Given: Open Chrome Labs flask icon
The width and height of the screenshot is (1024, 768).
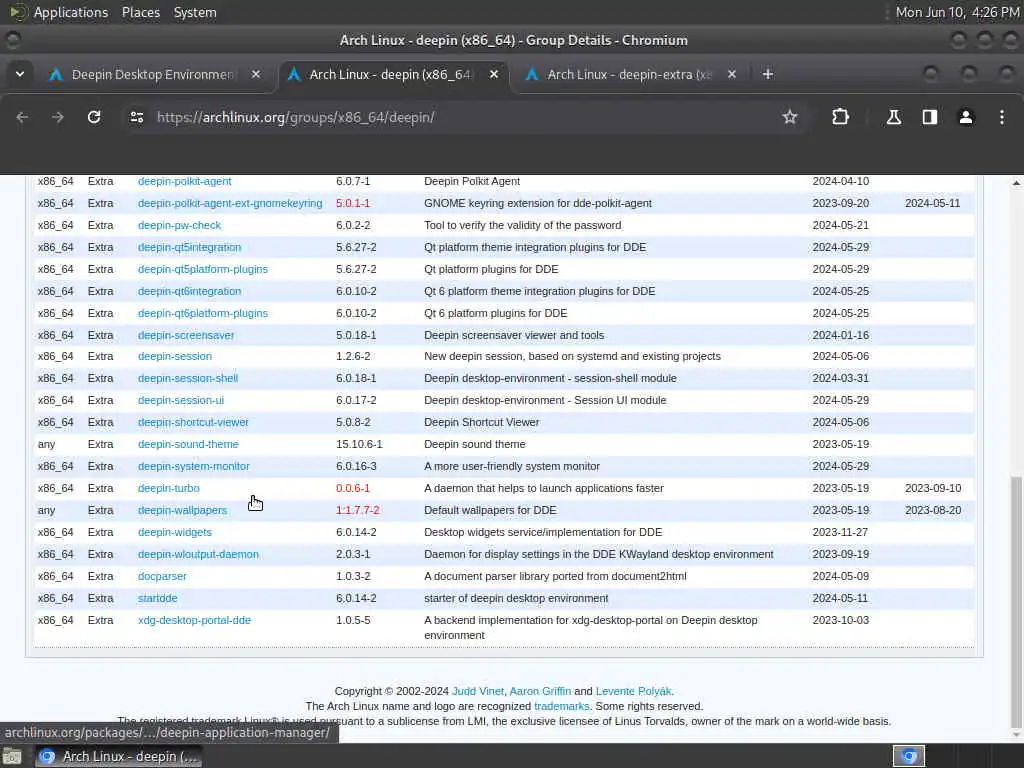Looking at the screenshot, I should point(893,117).
